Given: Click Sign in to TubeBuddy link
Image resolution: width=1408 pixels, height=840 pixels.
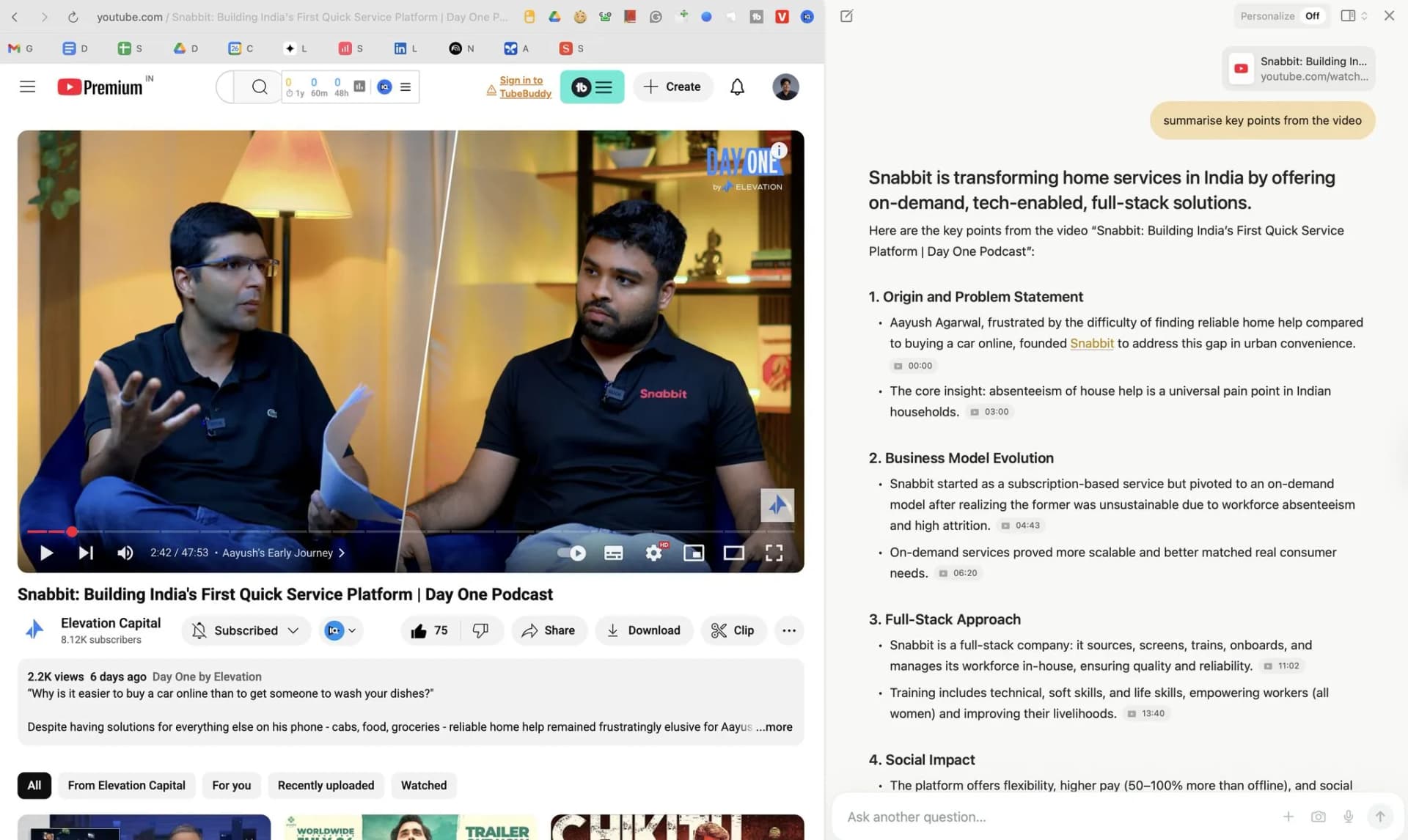Looking at the screenshot, I should (x=524, y=86).
